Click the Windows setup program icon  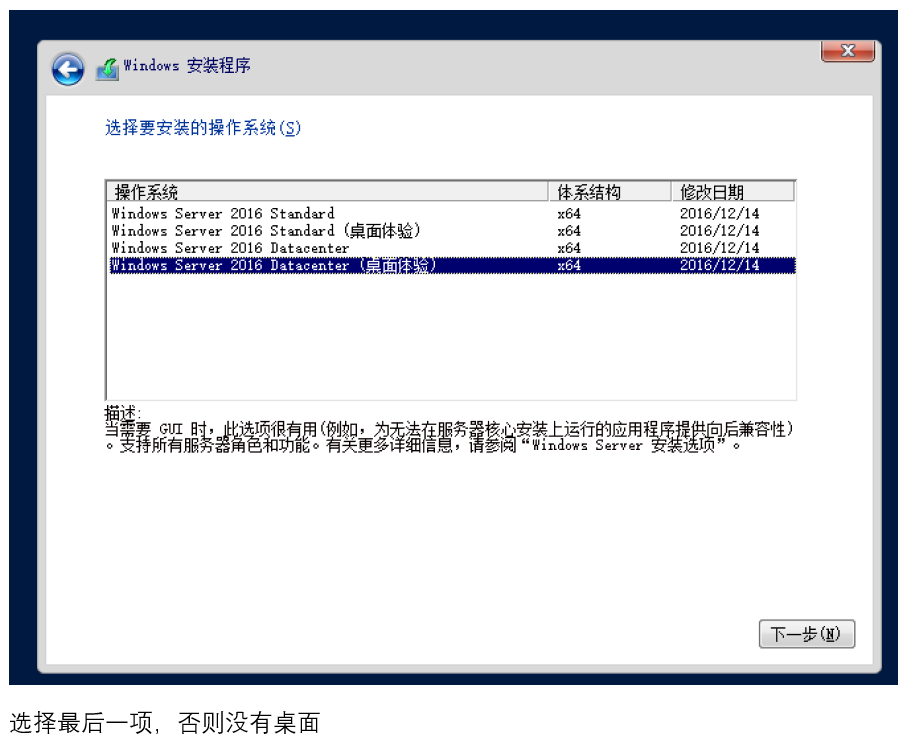click(x=107, y=70)
